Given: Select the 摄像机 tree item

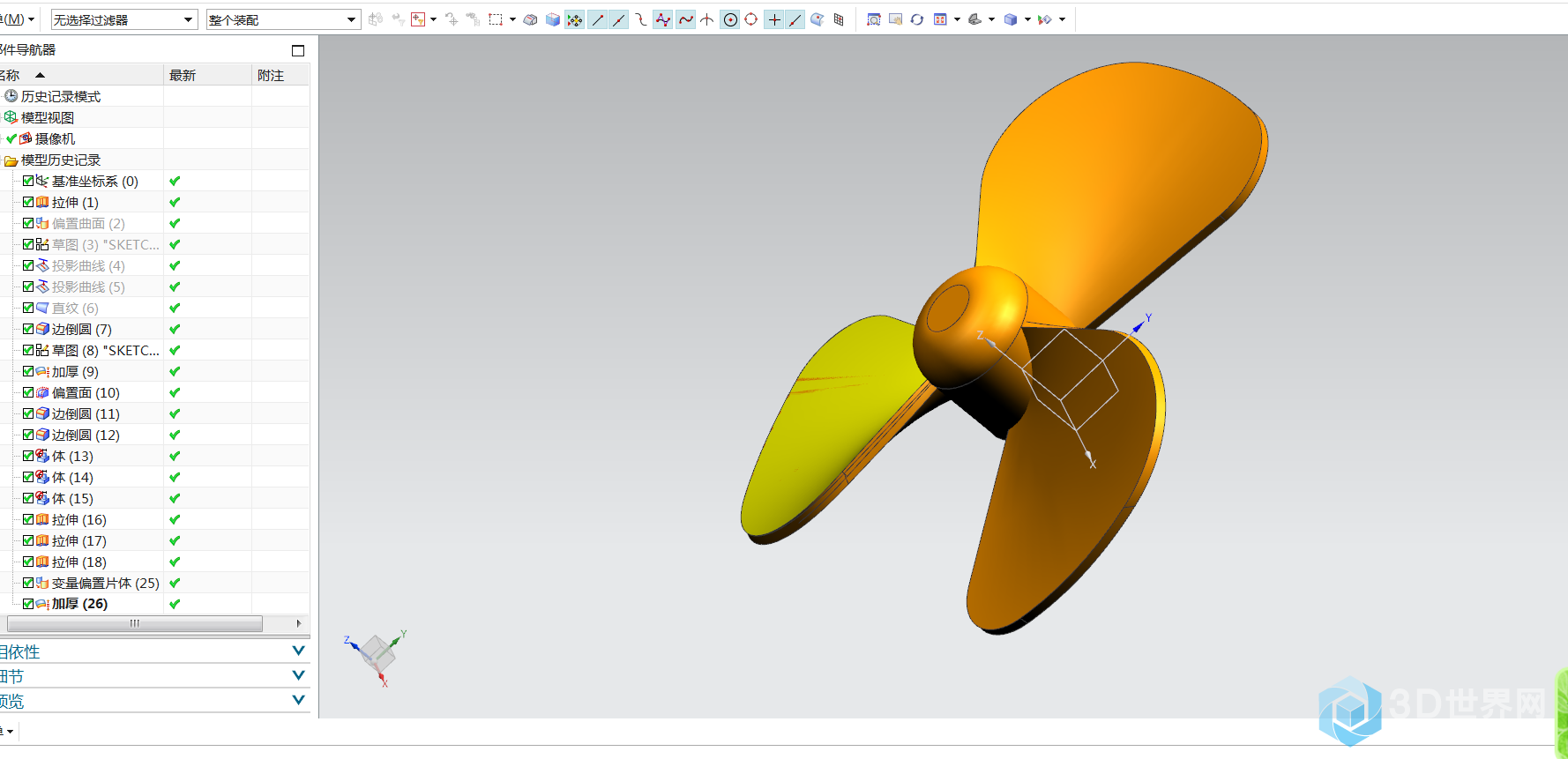Looking at the screenshot, I should point(55,138).
